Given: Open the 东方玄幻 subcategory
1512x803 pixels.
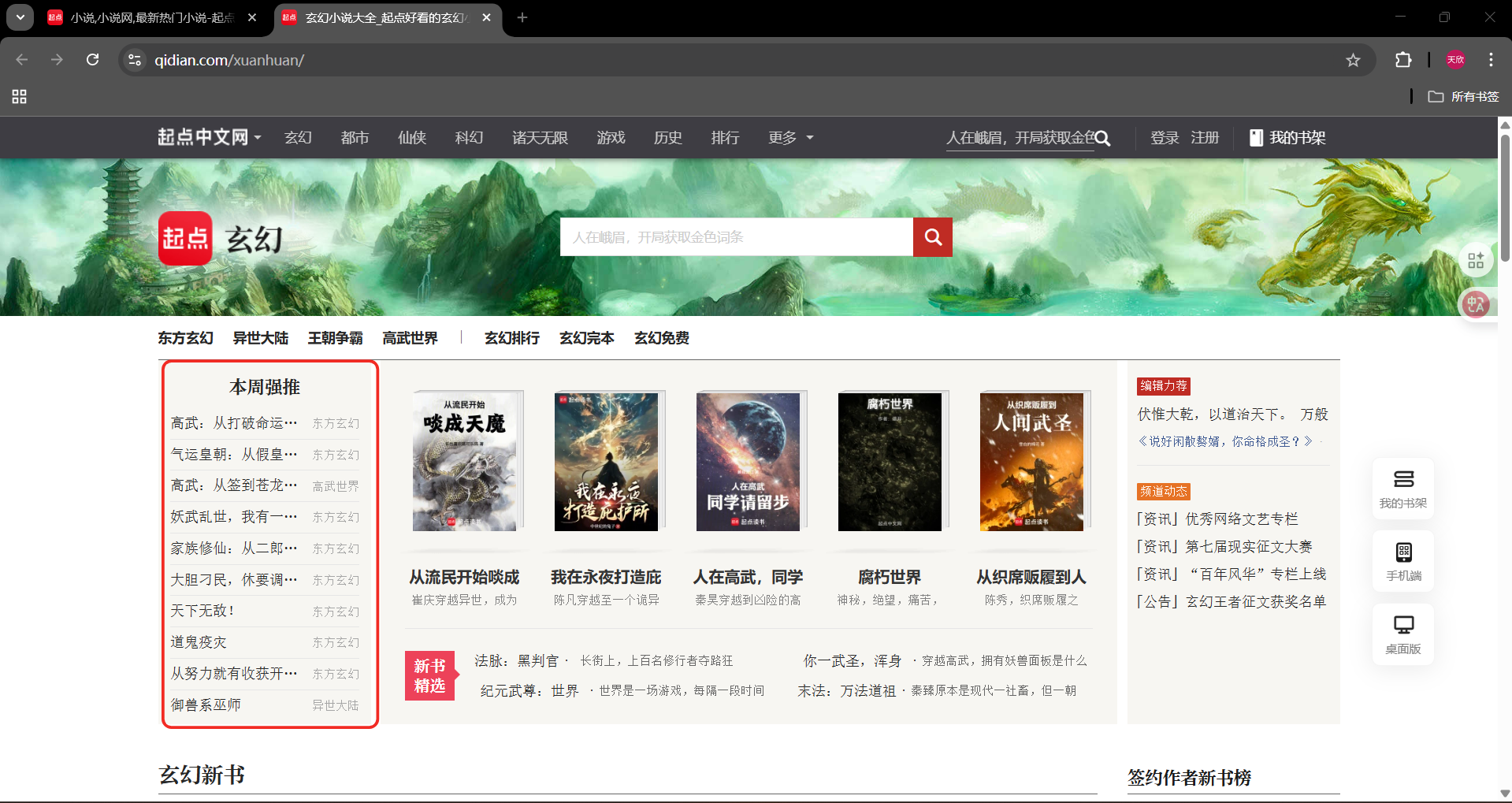Looking at the screenshot, I should [x=185, y=338].
